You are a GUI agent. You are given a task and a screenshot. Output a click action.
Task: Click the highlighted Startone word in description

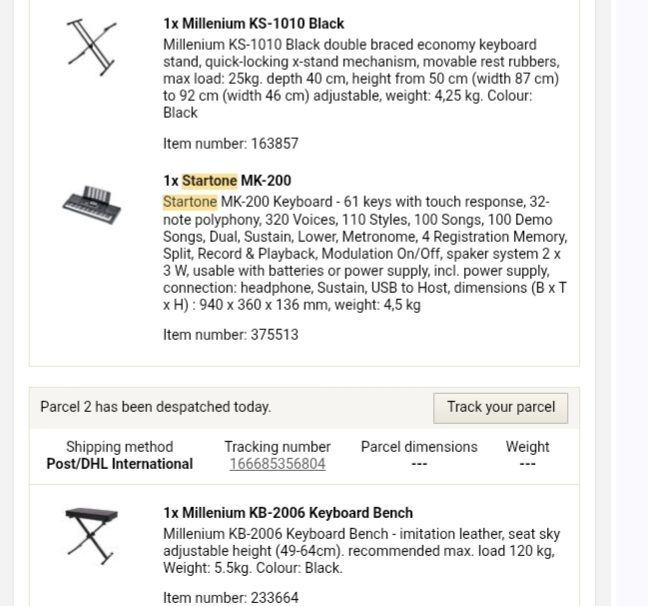[190, 202]
